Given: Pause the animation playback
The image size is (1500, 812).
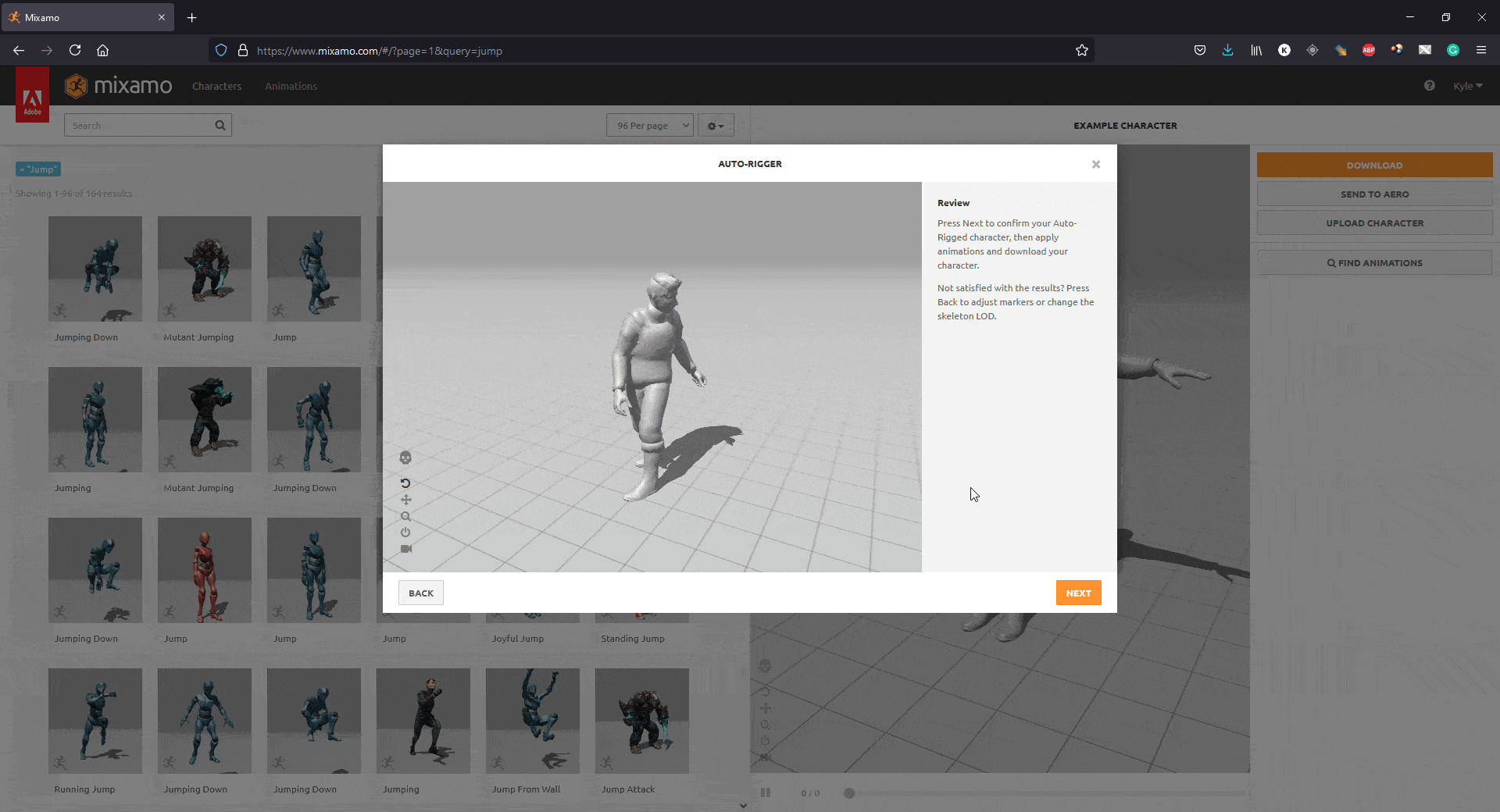Looking at the screenshot, I should [x=766, y=792].
